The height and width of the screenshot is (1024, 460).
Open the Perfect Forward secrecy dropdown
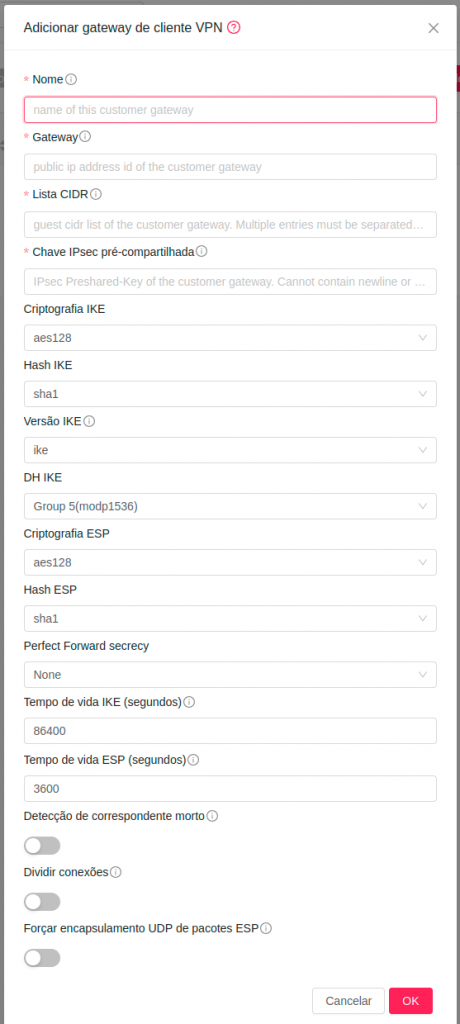[230, 675]
